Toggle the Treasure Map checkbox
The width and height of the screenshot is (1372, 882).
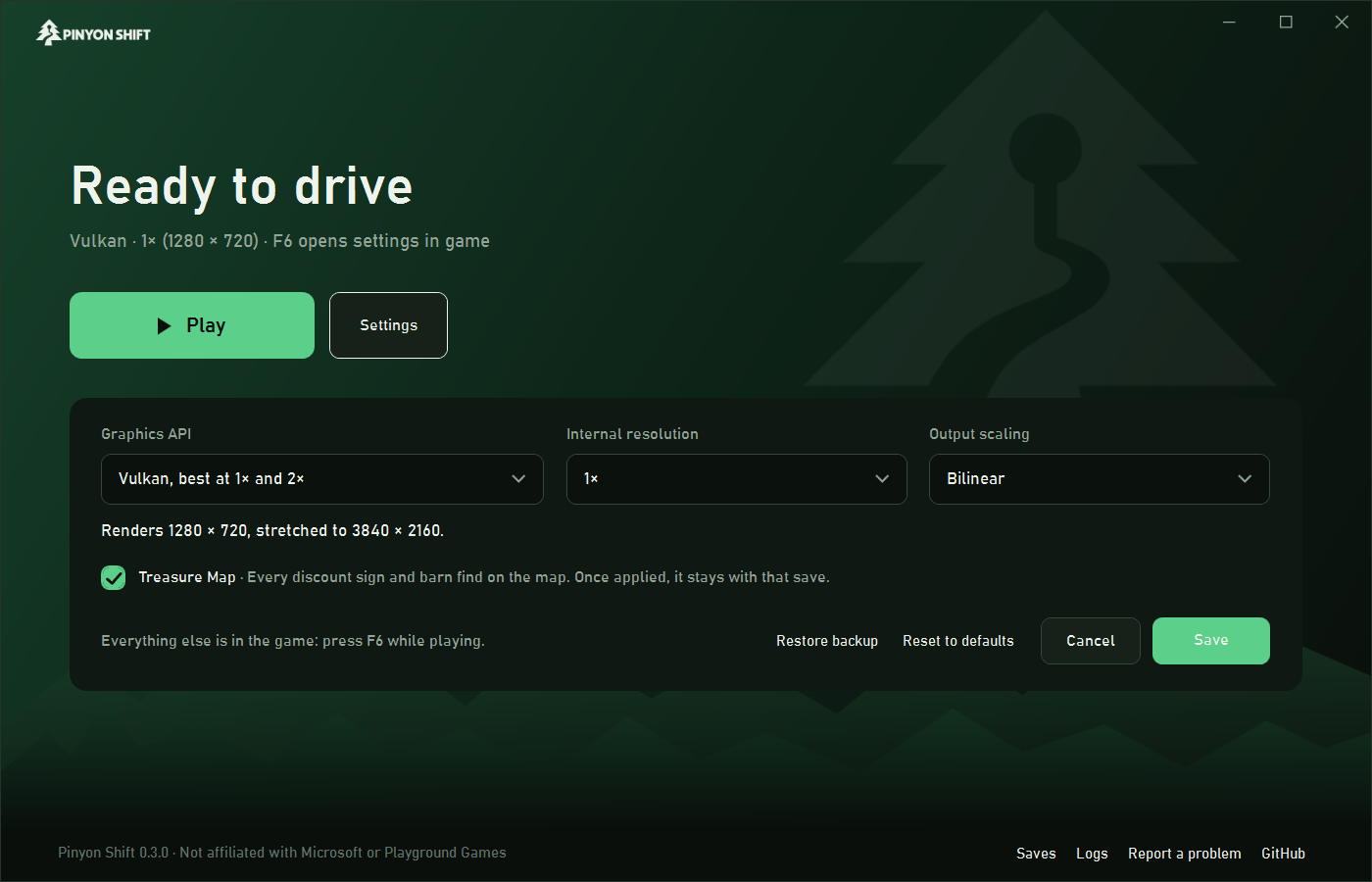tap(114, 577)
